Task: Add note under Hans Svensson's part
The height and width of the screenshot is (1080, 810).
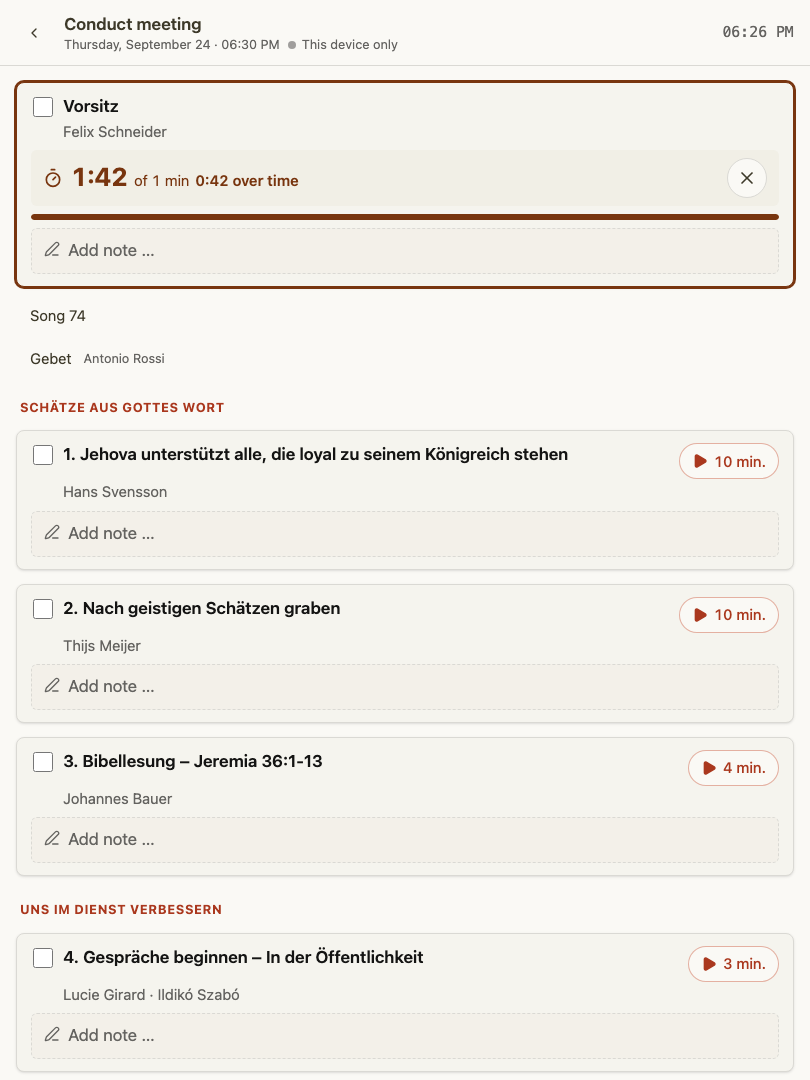Action: coord(405,534)
